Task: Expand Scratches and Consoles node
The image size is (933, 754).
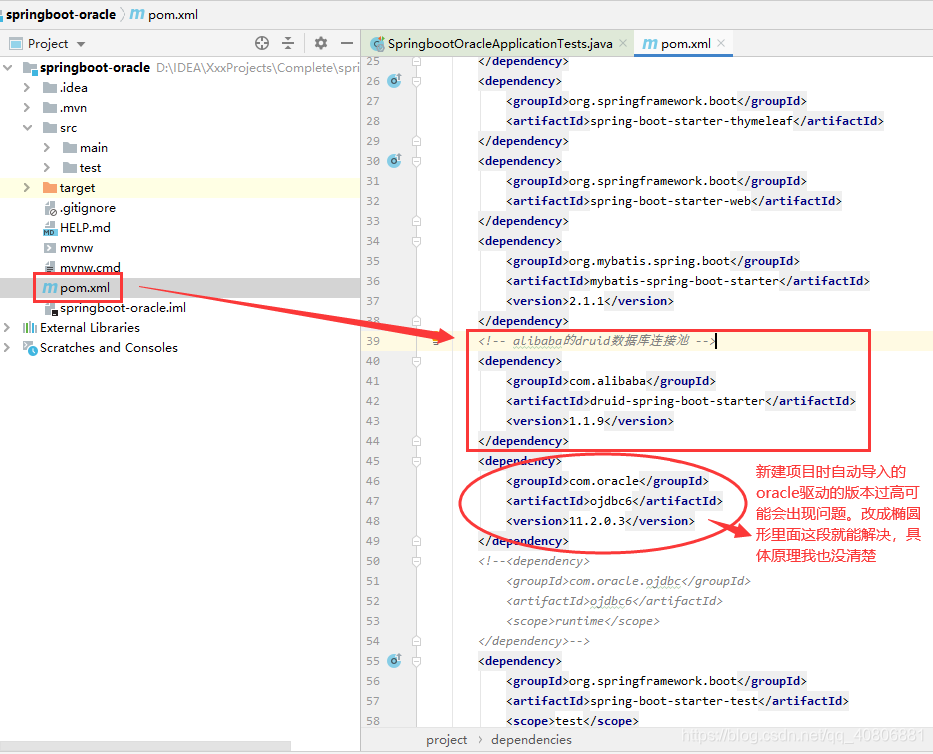Action: click(x=7, y=348)
